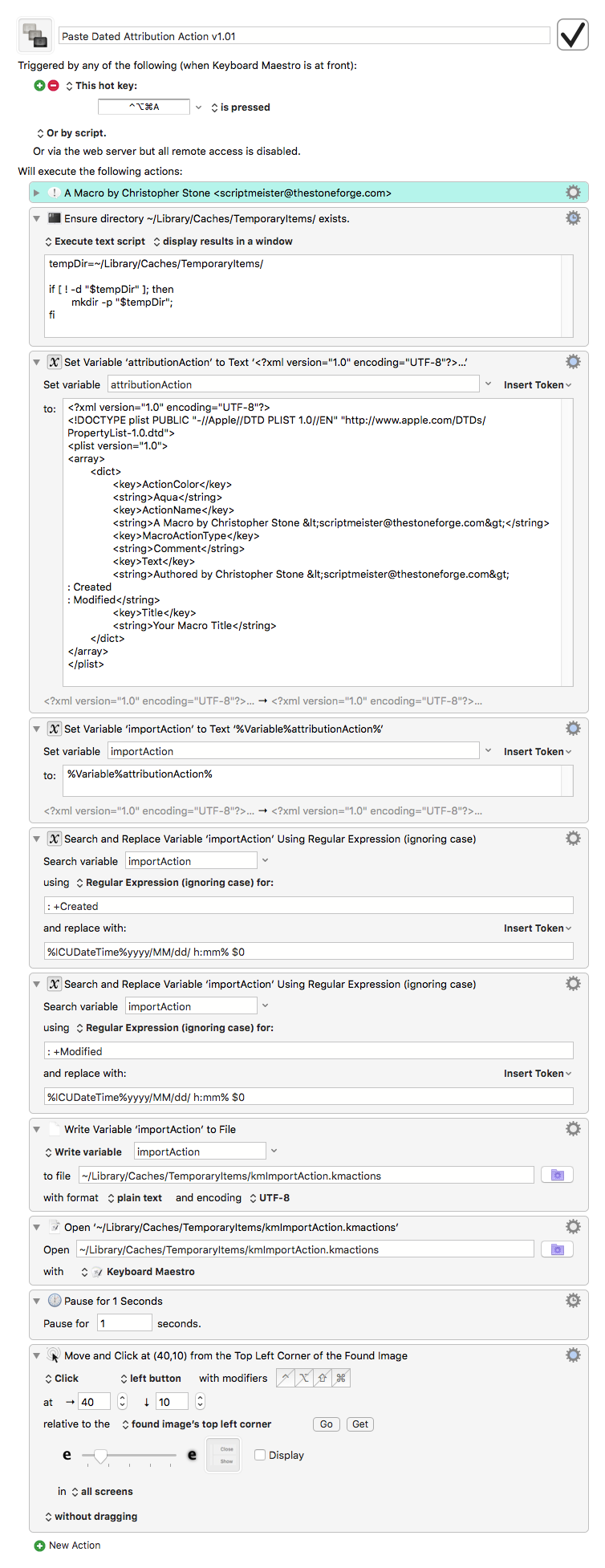Change the 'Execute text script' option
This screenshot has height=1568, width=605.
coord(95,242)
